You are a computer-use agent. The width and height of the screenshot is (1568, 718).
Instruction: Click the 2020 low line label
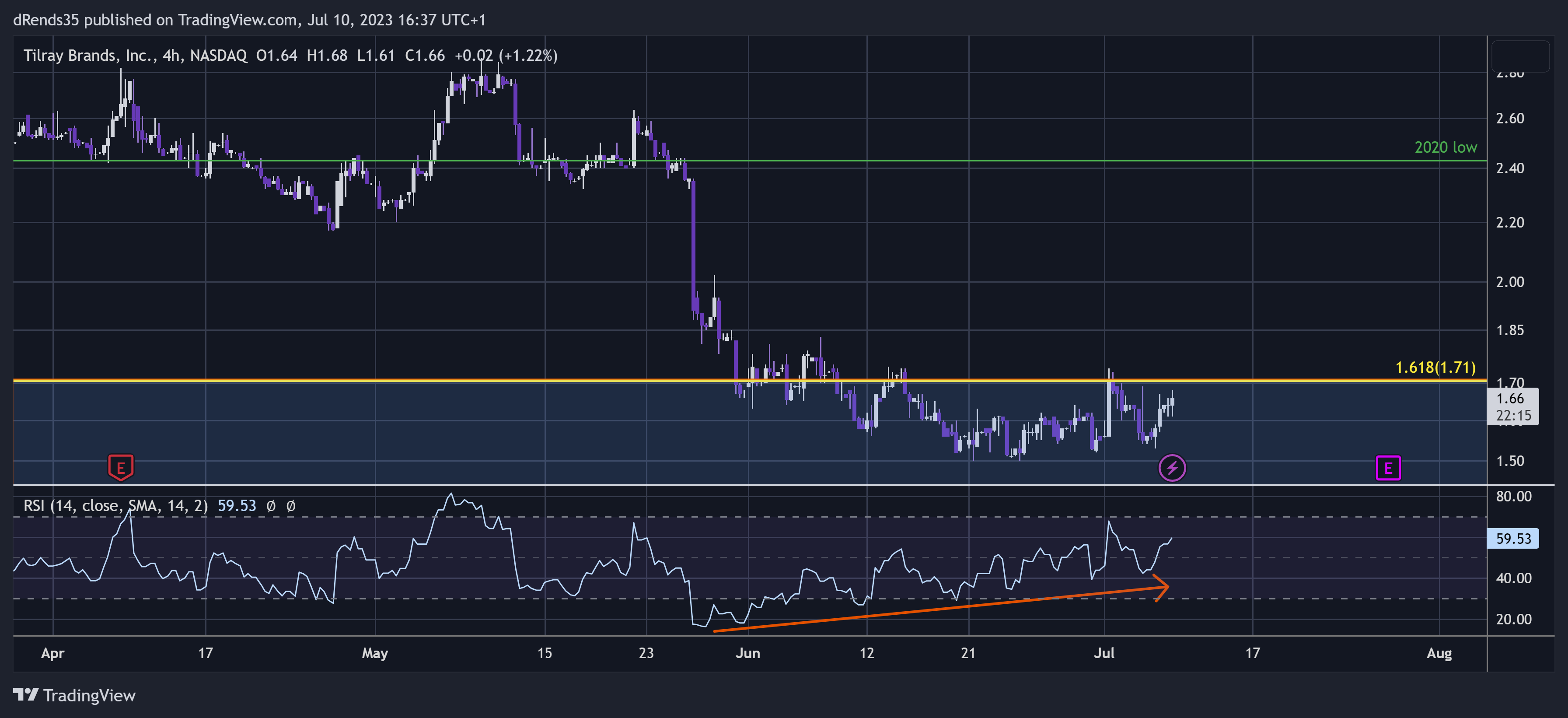click(1445, 147)
